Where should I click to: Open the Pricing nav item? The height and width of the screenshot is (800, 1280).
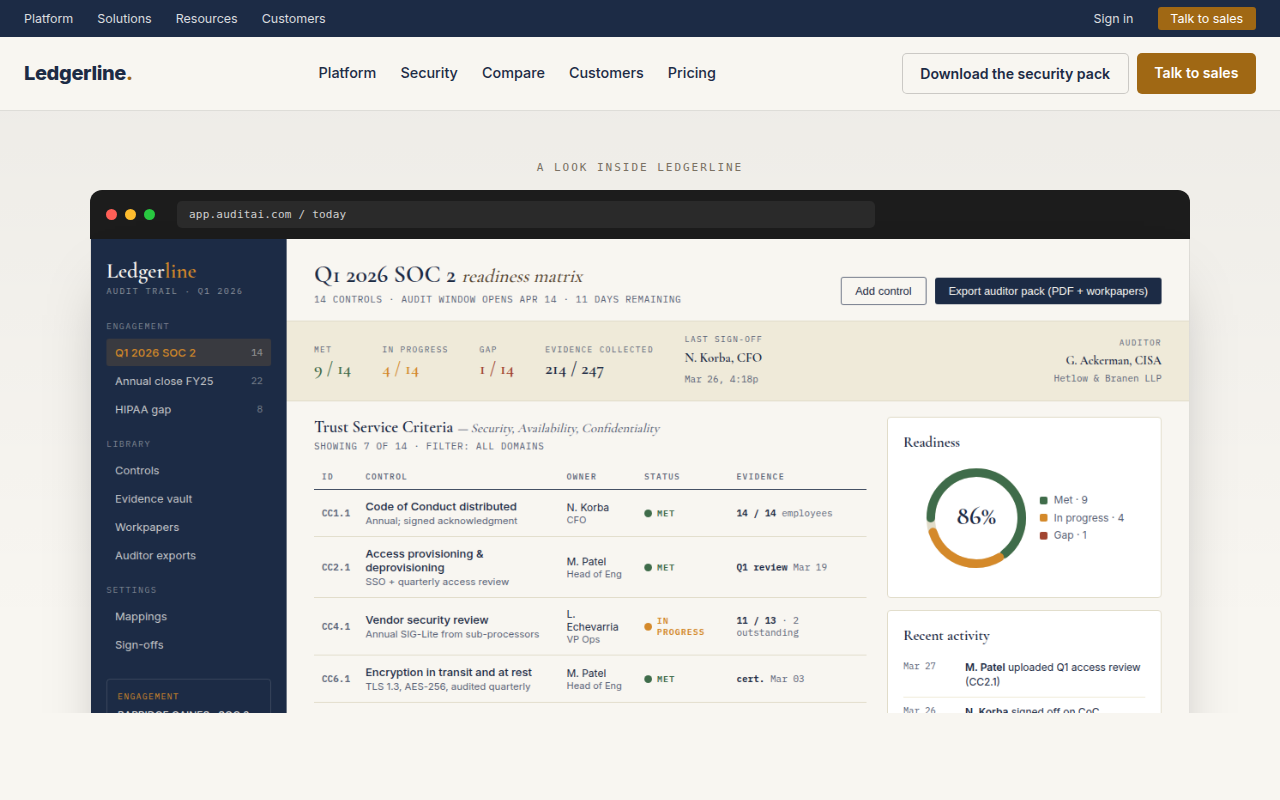pyautogui.click(x=692, y=73)
